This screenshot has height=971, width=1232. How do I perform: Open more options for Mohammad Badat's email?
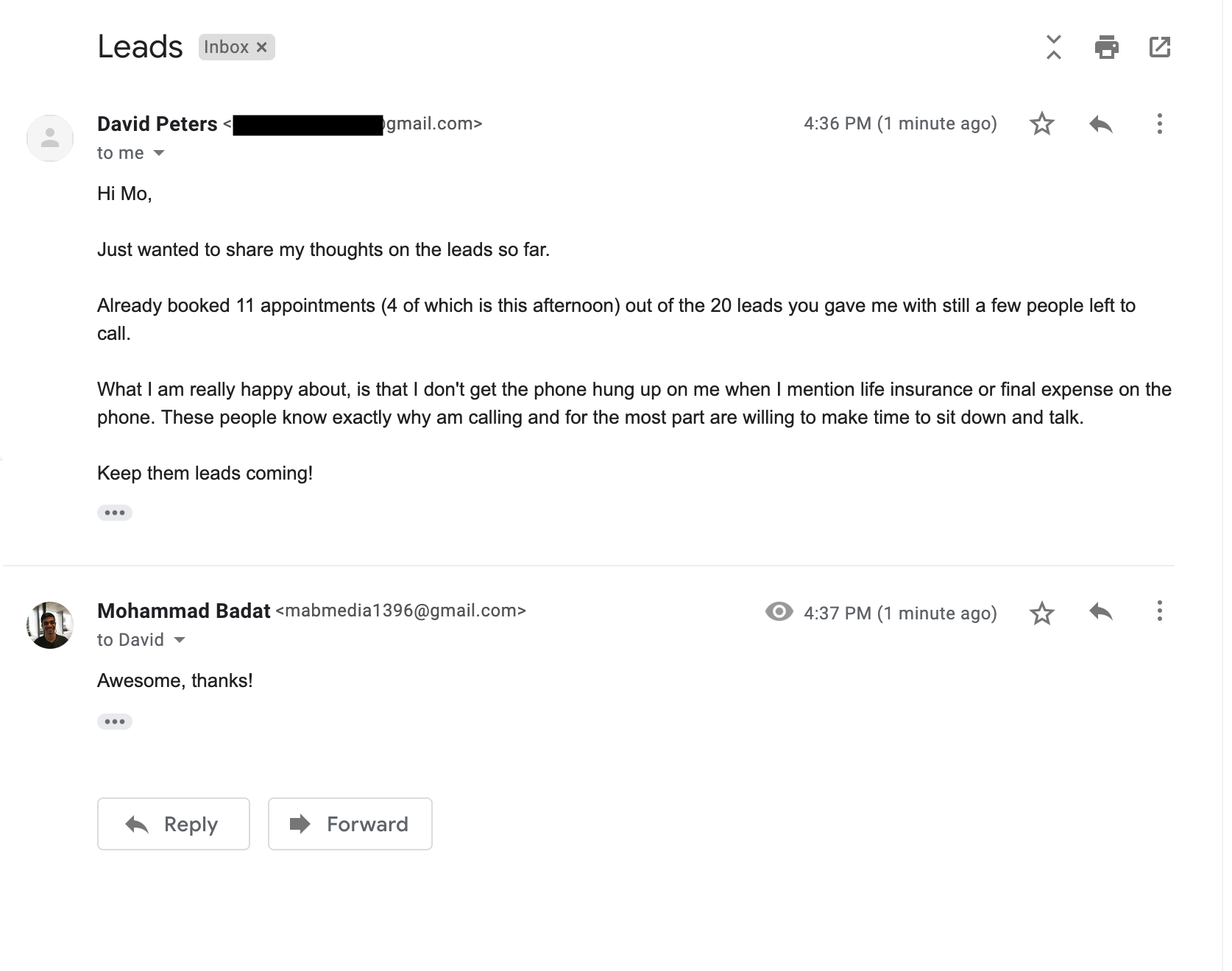pyautogui.click(x=1159, y=611)
